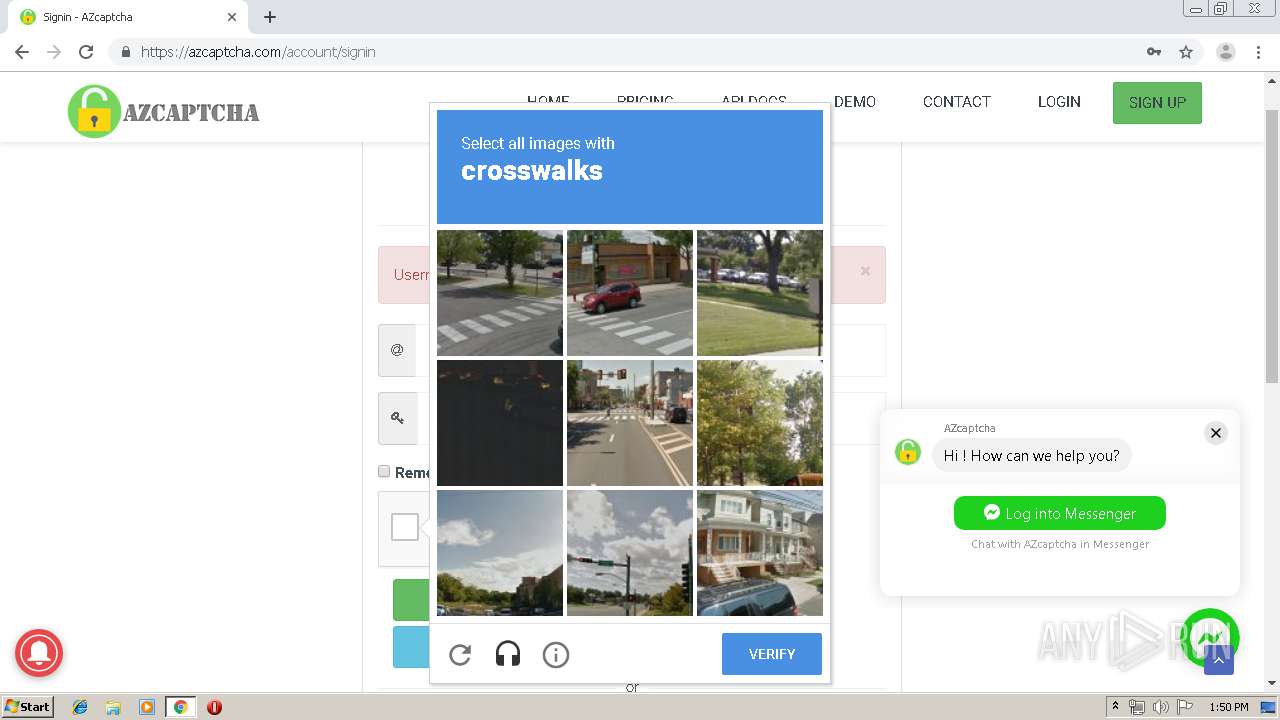Close the AZcaptcha chat popup
The height and width of the screenshot is (720, 1280).
tap(1216, 433)
